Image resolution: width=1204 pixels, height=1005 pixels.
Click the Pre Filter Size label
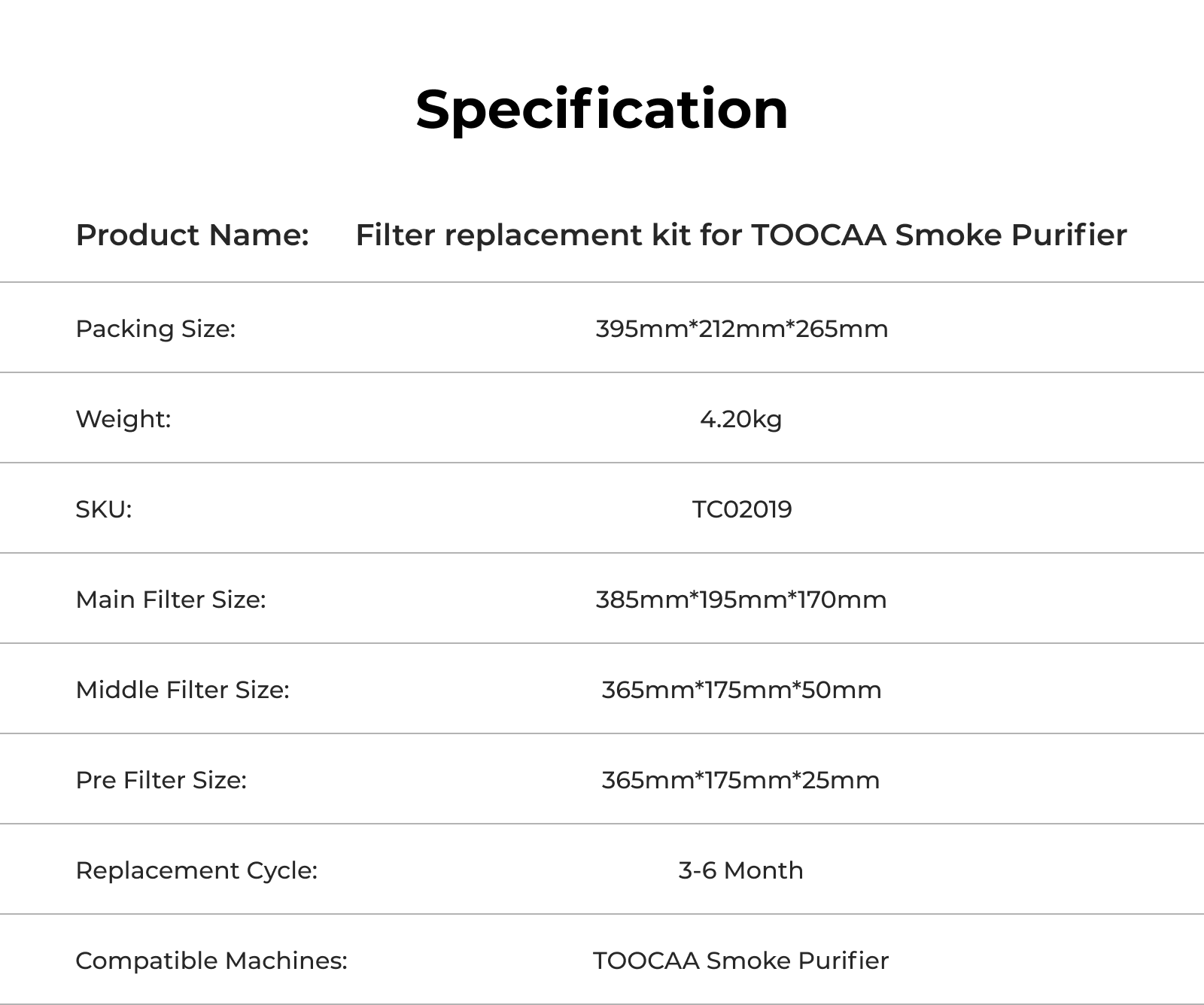coord(161,780)
